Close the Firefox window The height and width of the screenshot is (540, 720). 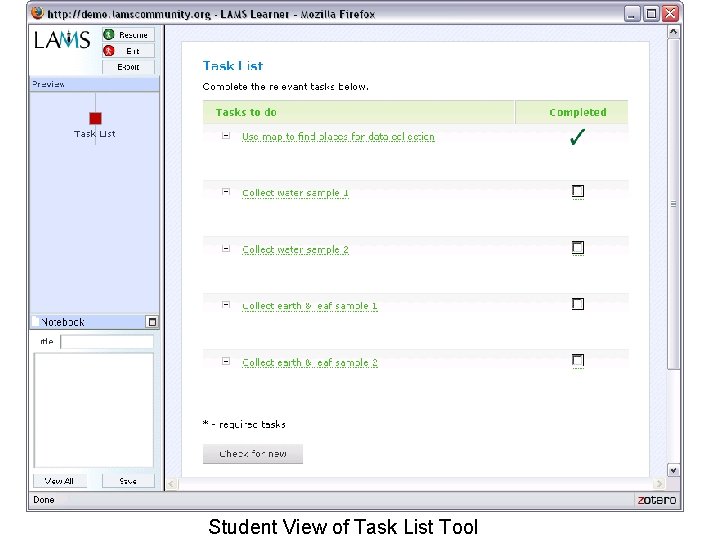pos(670,13)
